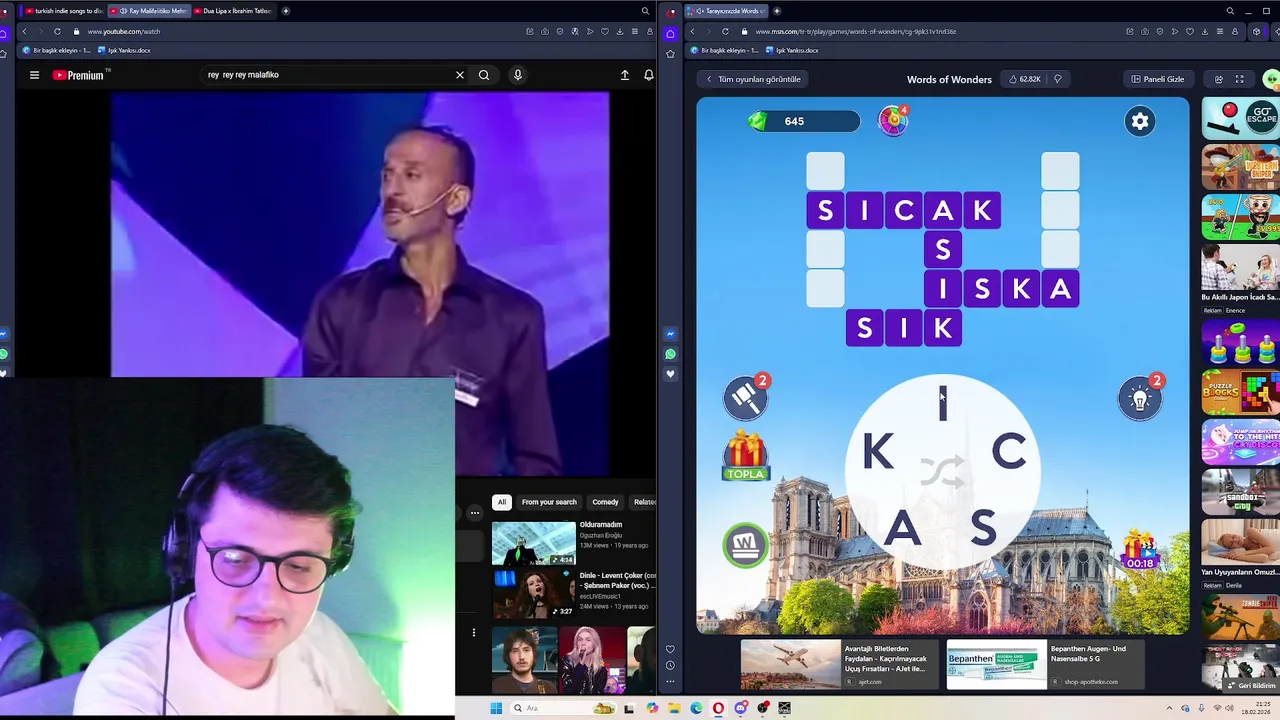Go to YouTube Premium home logo
Screen dimensions: 1280x720
(x=78, y=75)
